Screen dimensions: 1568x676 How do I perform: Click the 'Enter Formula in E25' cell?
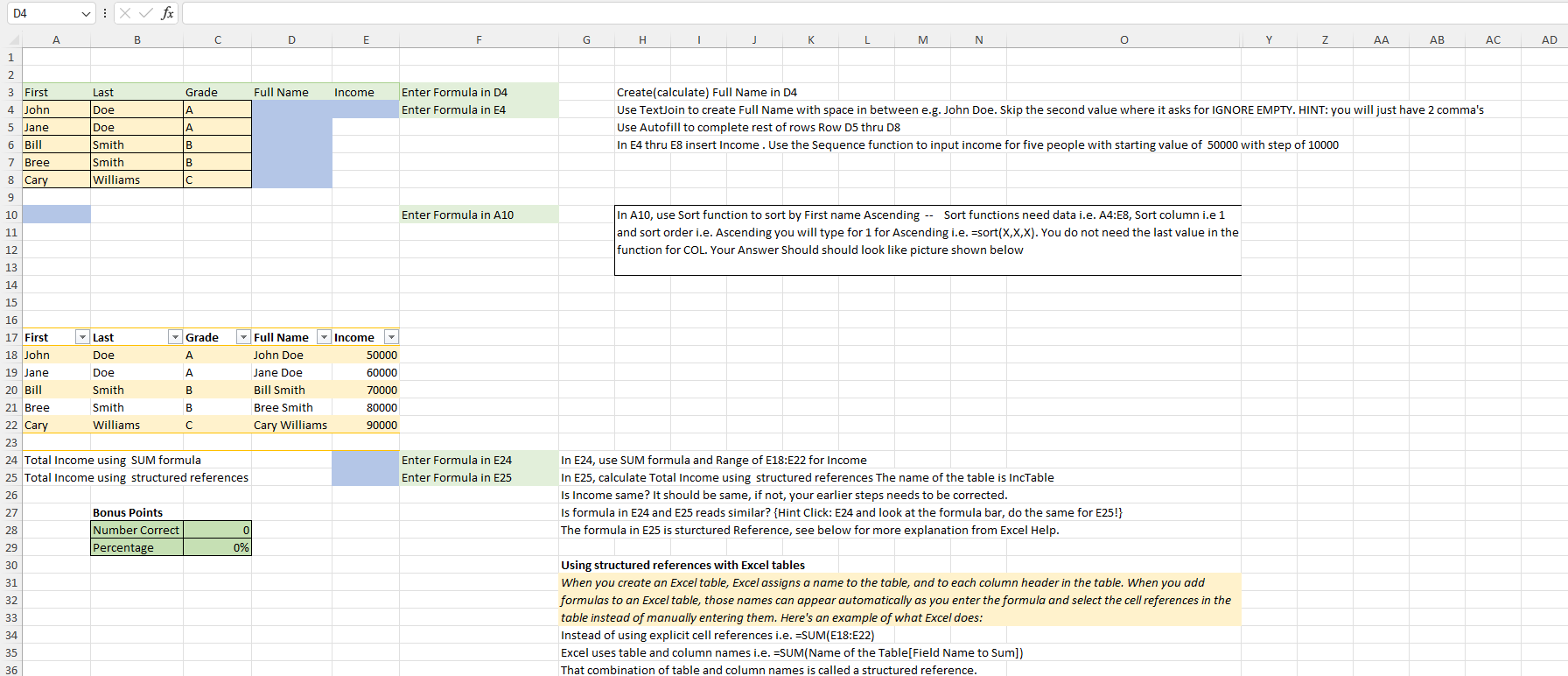[x=479, y=477]
